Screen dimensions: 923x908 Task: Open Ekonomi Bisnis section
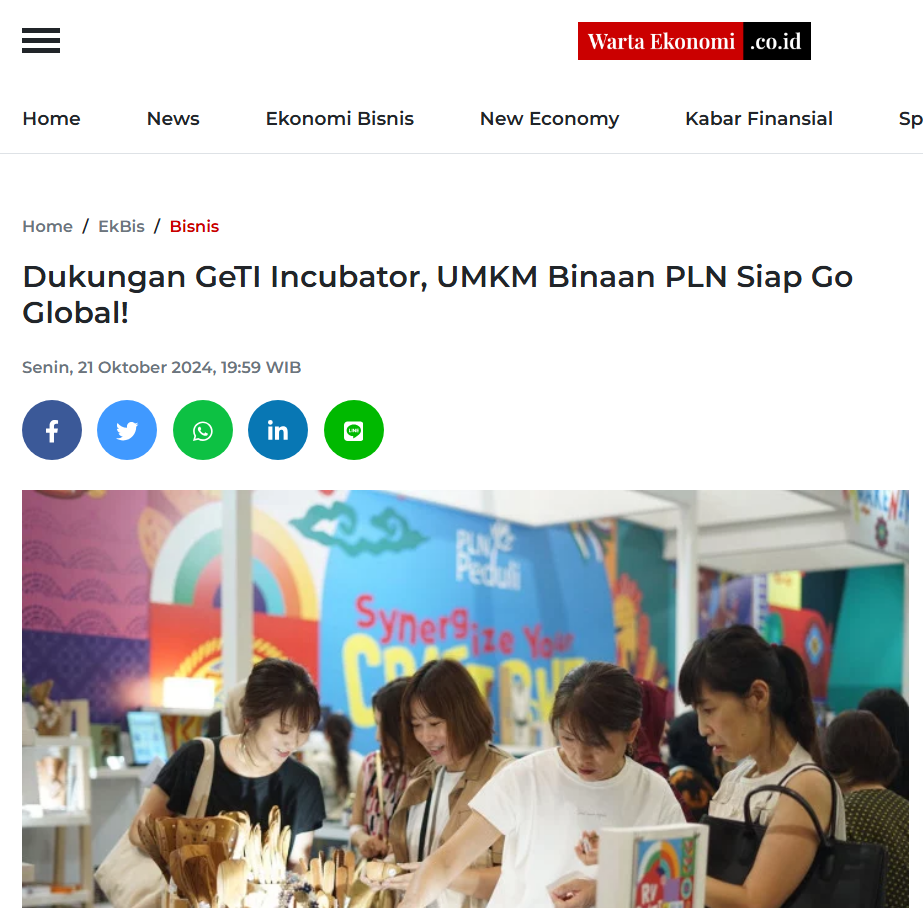click(340, 119)
